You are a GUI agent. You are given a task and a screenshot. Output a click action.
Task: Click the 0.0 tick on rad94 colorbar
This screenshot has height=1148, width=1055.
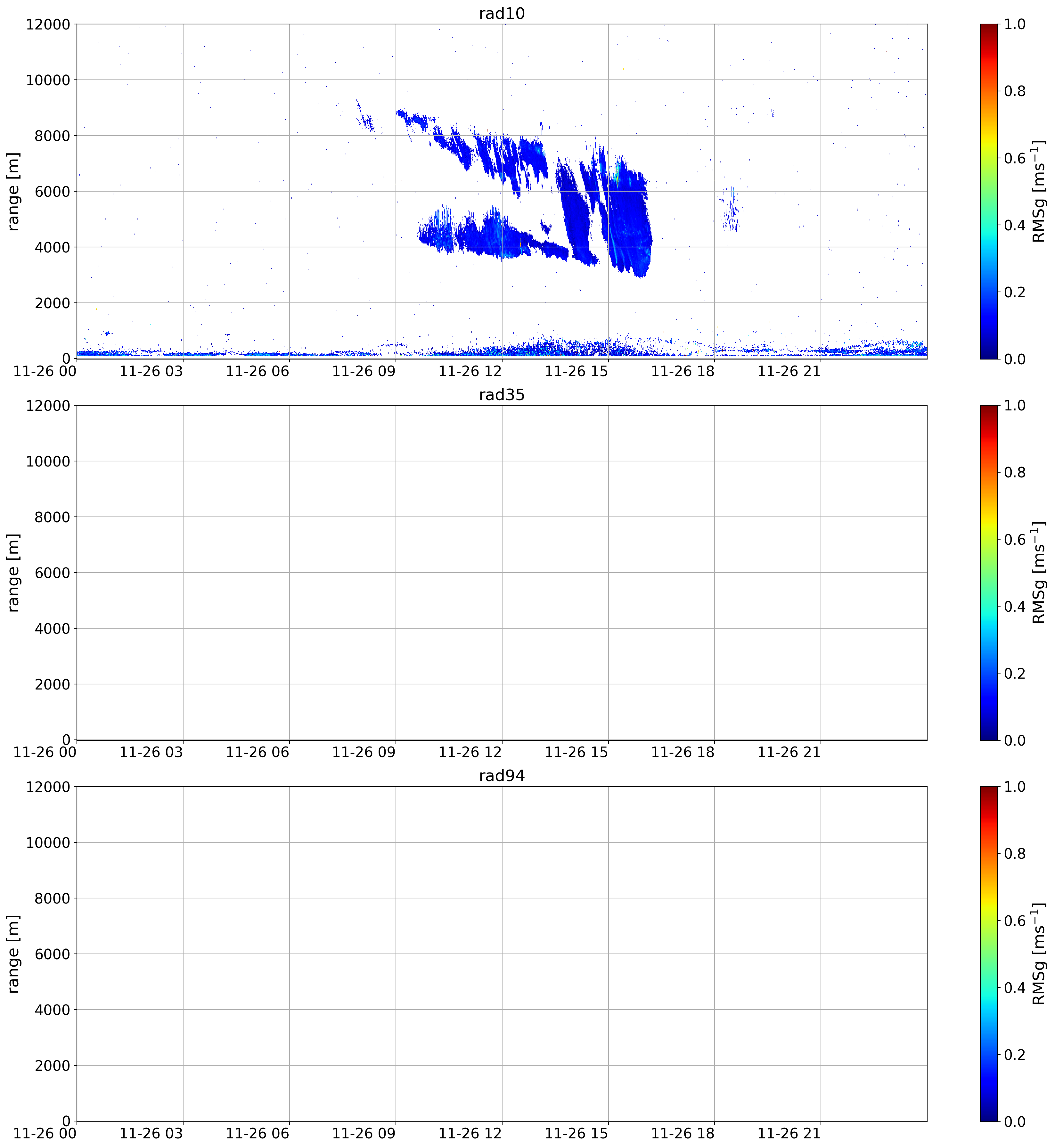[x=1014, y=1121]
